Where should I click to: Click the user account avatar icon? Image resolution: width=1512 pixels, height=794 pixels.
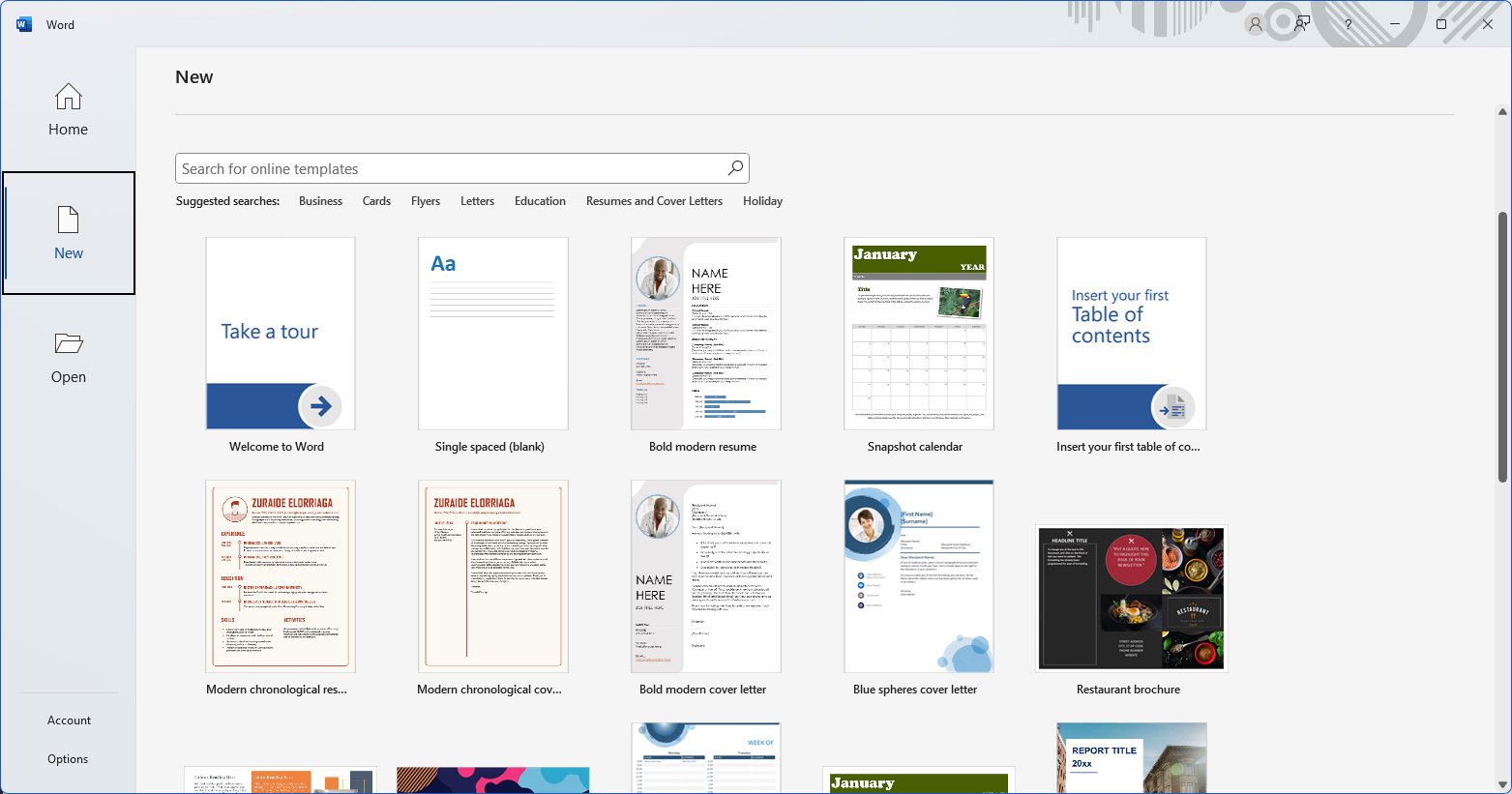click(1255, 23)
